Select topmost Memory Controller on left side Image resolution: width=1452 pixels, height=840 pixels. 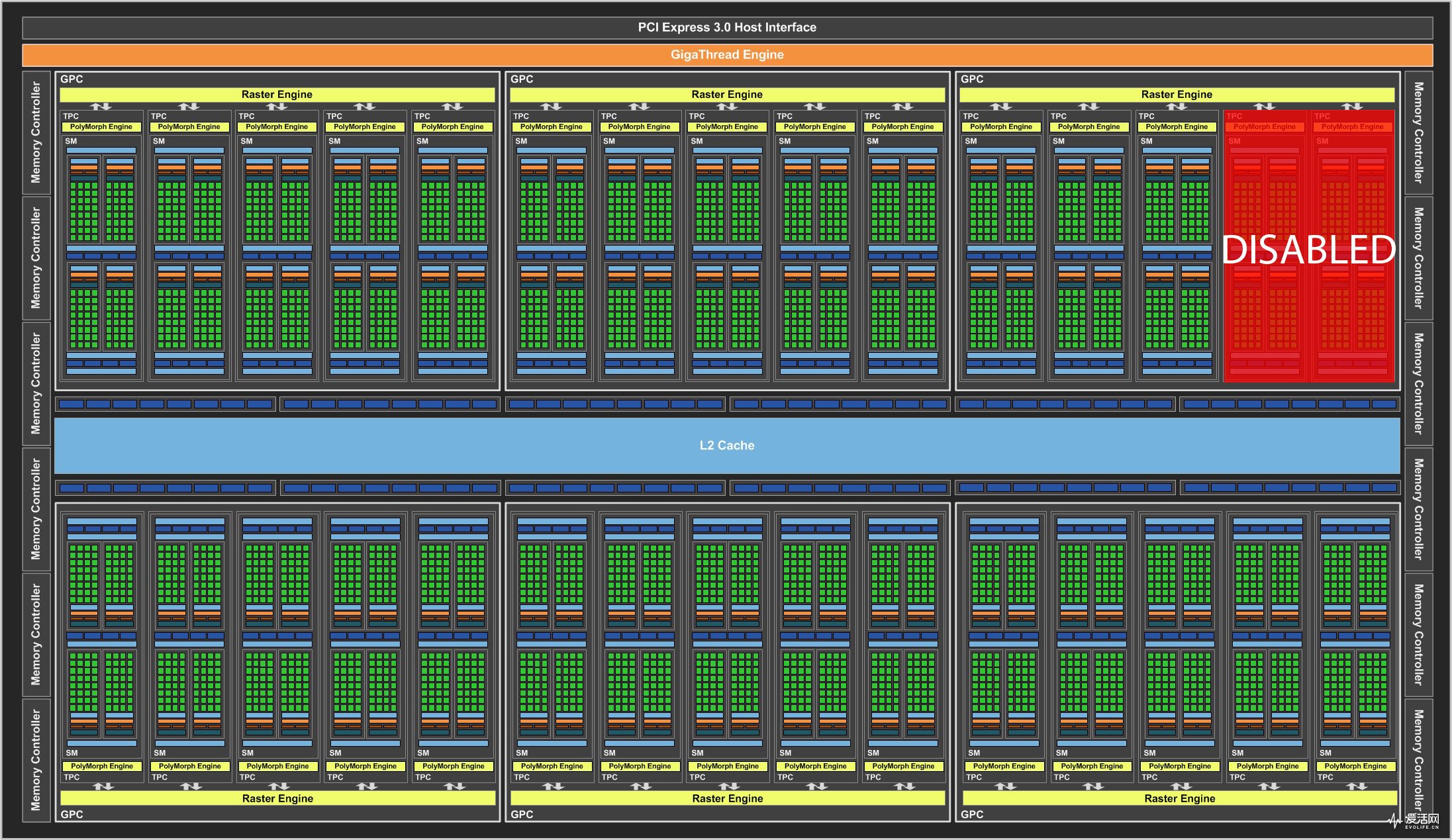[36, 132]
